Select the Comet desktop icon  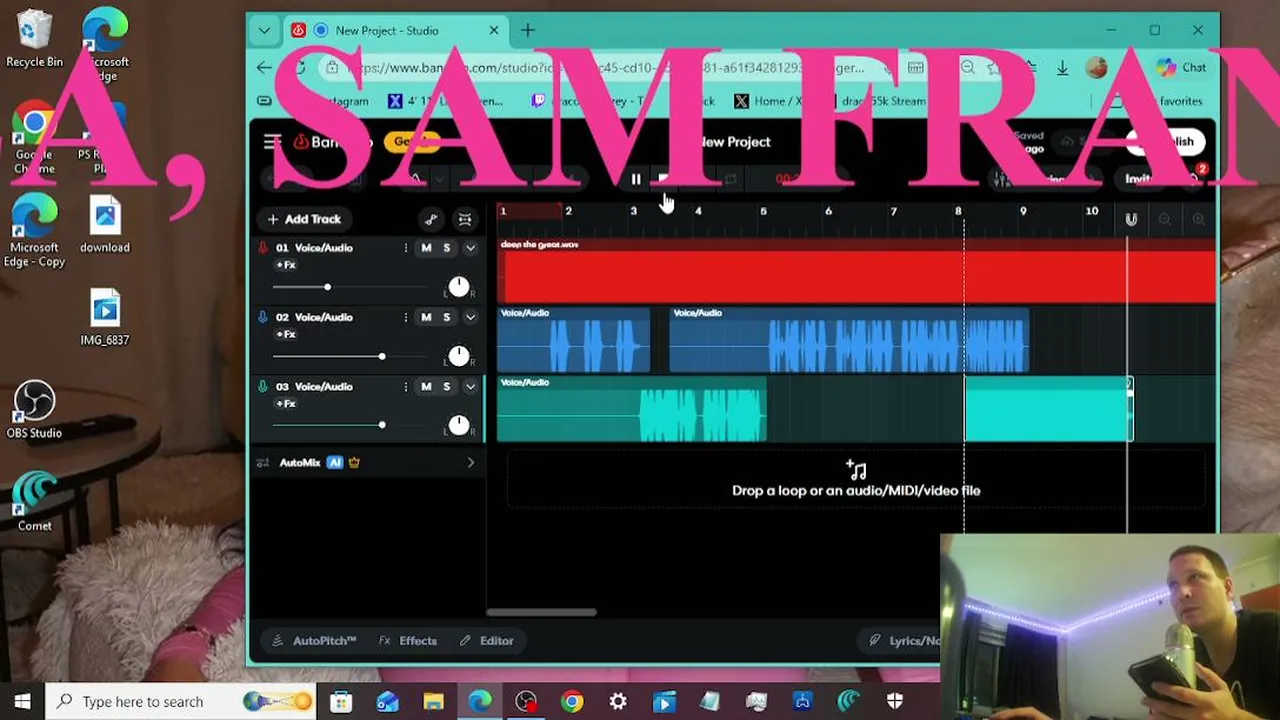34,502
